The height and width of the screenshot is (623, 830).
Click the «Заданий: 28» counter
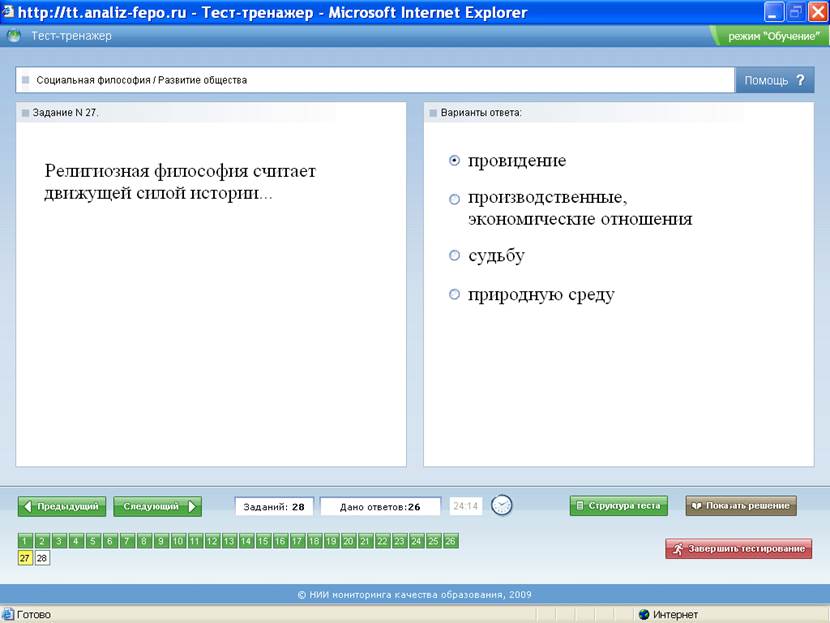pyautogui.click(x=274, y=507)
